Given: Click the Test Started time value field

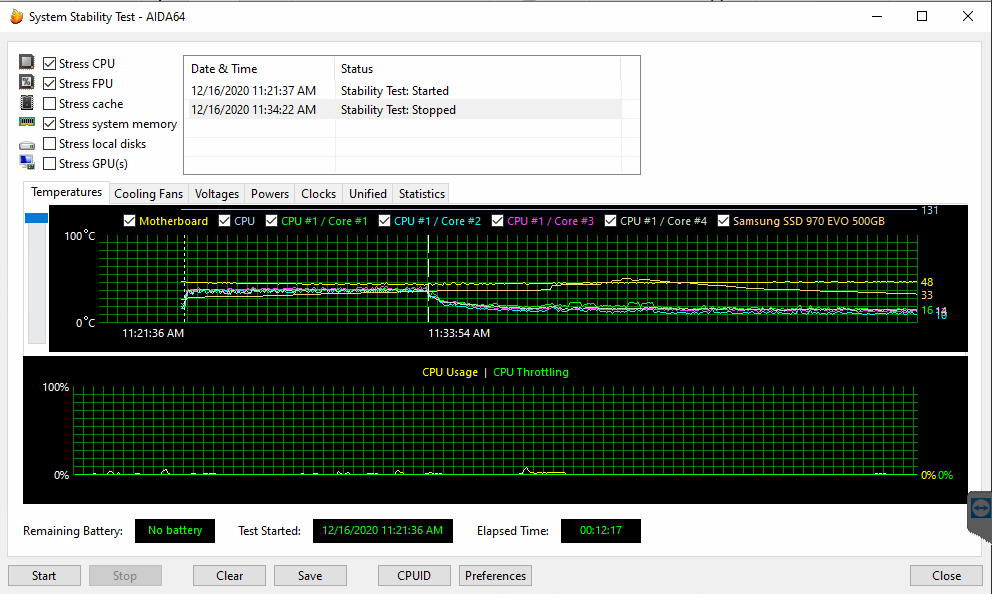Looking at the screenshot, I should (x=383, y=531).
